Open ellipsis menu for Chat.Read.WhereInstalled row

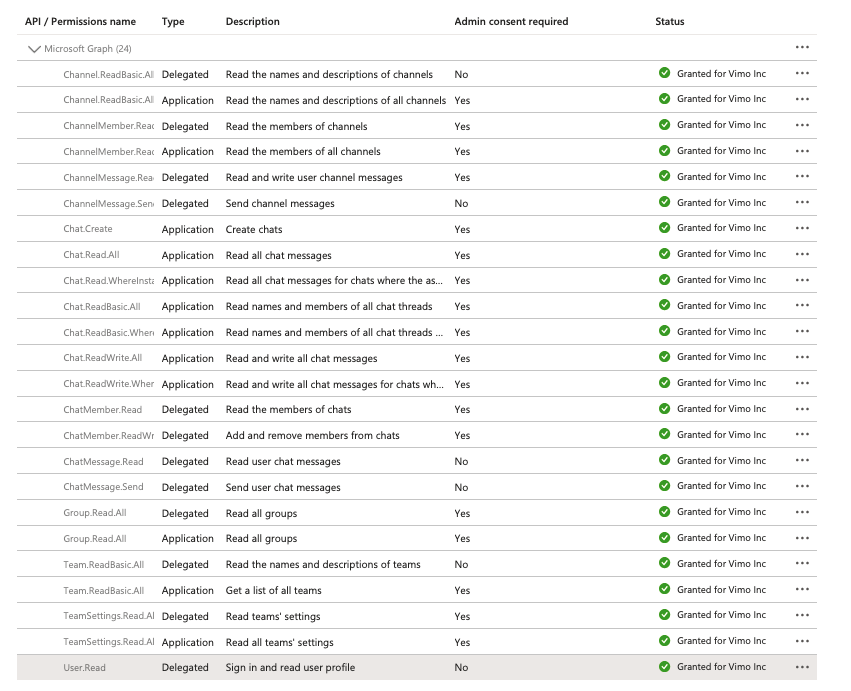tap(802, 281)
